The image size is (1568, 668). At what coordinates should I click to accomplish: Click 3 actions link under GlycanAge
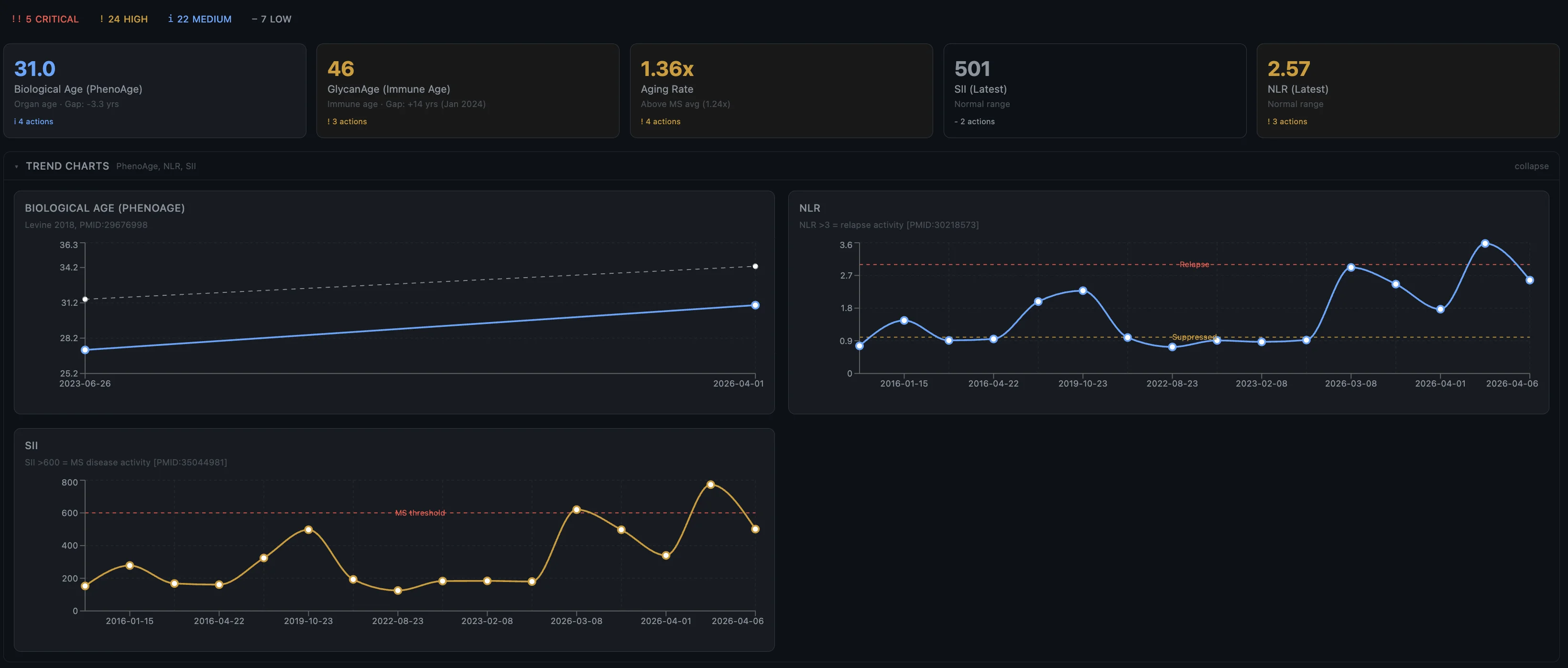click(347, 122)
